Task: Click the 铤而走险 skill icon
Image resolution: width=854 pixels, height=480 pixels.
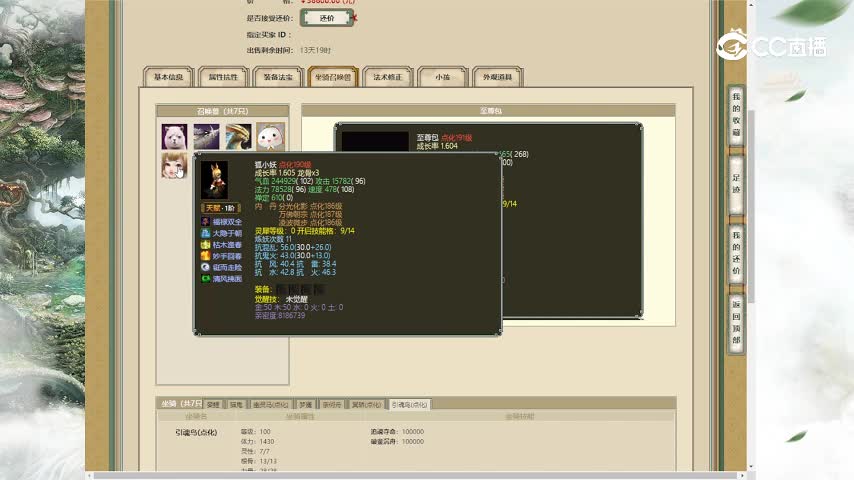Action: pyautogui.click(x=205, y=267)
